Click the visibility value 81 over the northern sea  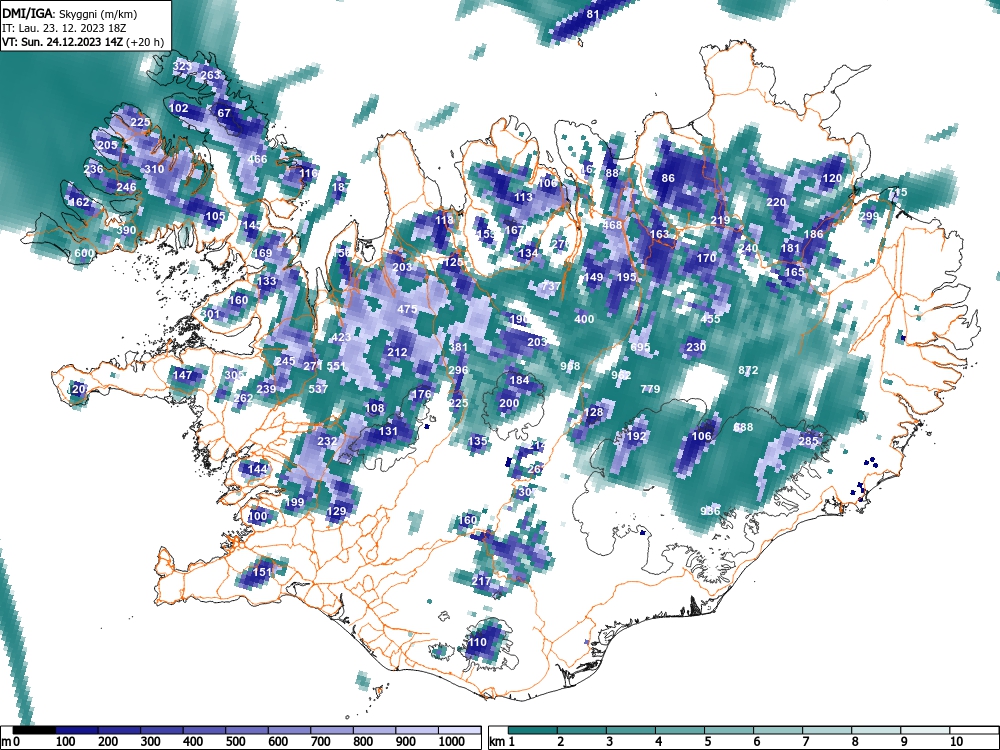(x=593, y=14)
